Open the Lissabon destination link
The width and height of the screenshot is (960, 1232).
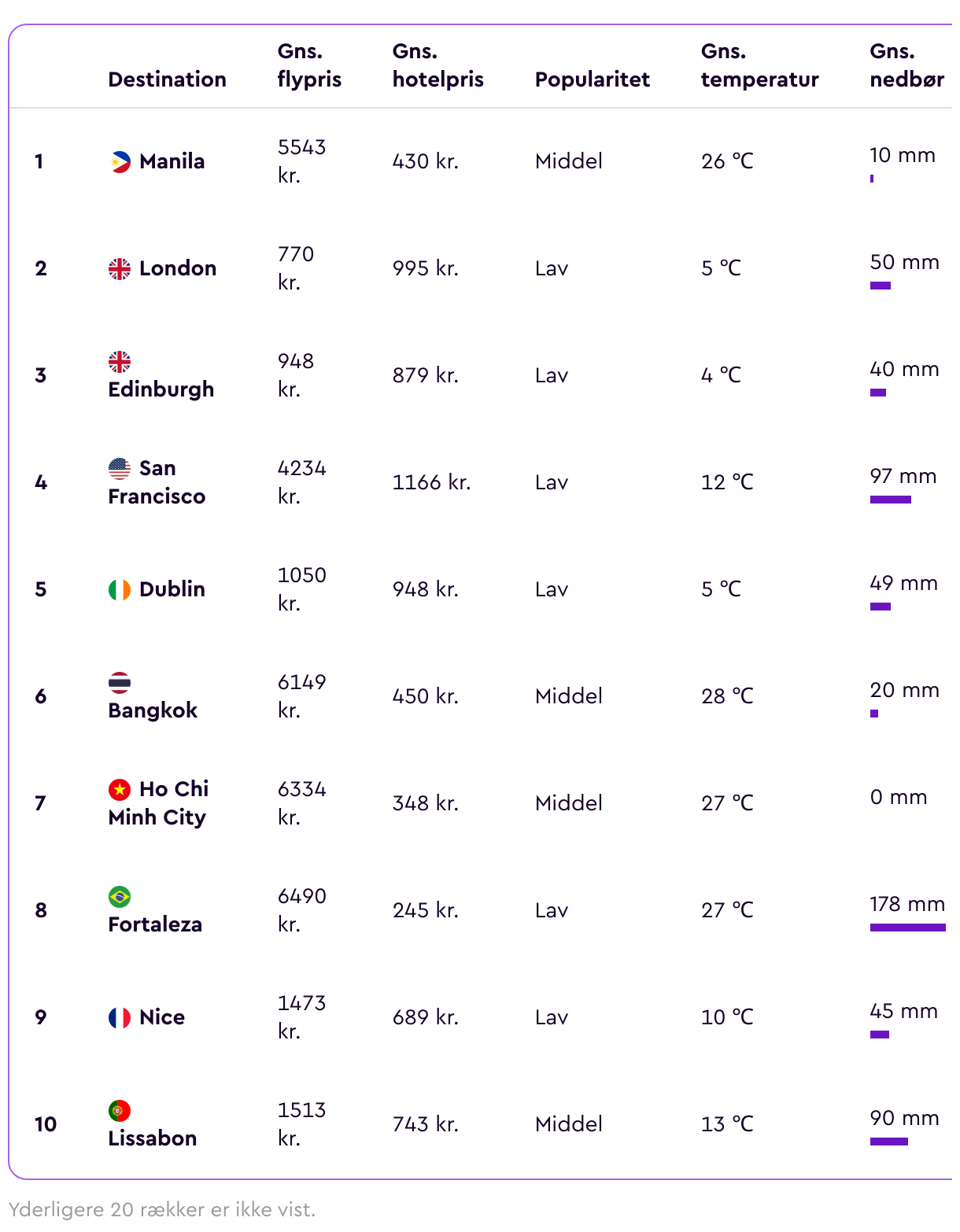pos(153,1138)
